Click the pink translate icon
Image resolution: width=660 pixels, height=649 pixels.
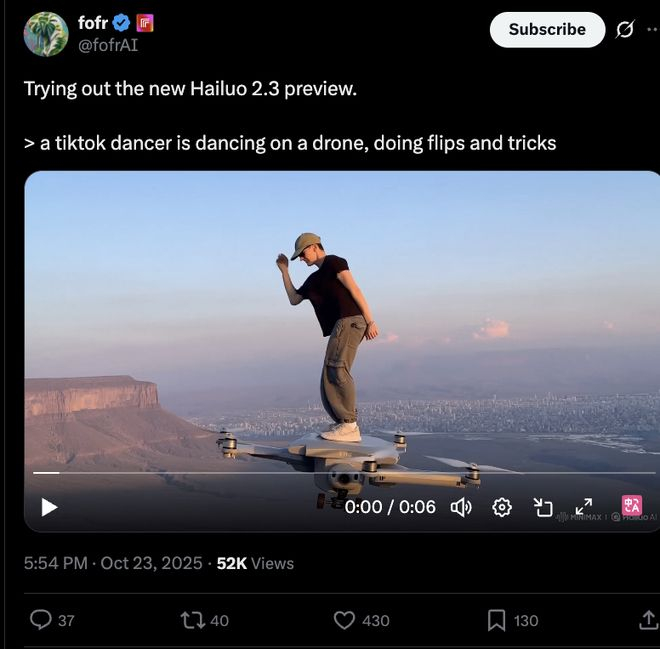pyautogui.click(x=631, y=506)
